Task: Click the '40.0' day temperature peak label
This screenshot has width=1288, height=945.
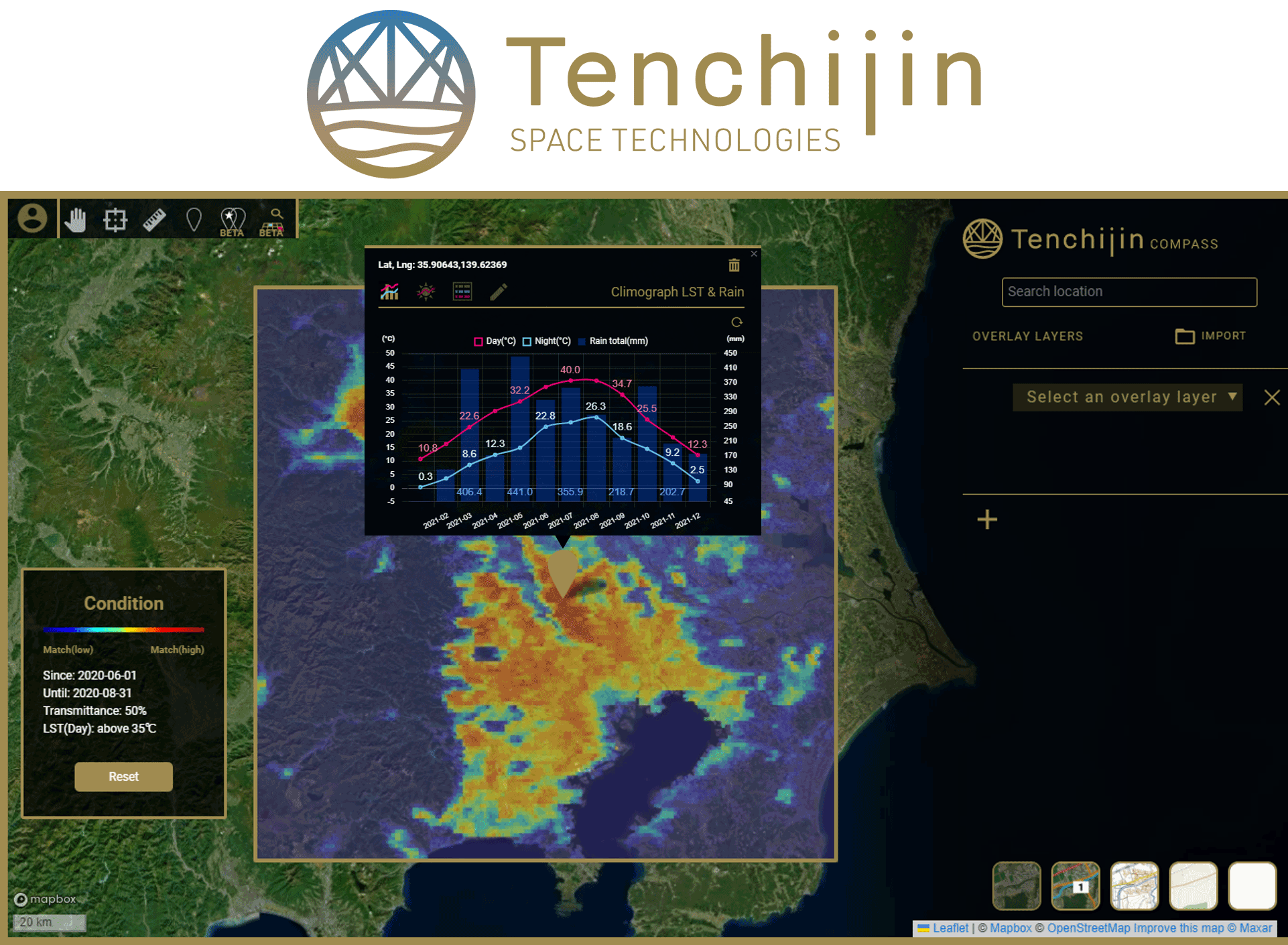Action: point(570,370)
